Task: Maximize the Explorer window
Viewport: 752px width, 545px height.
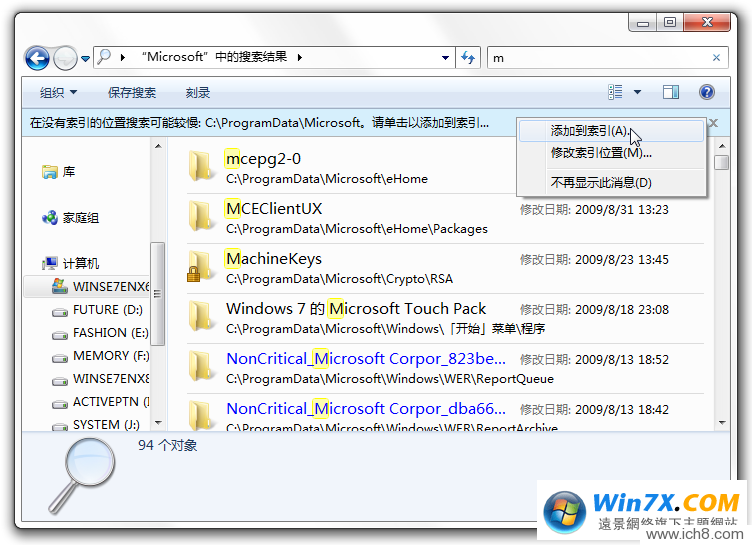Action: [x=670, y=23]
